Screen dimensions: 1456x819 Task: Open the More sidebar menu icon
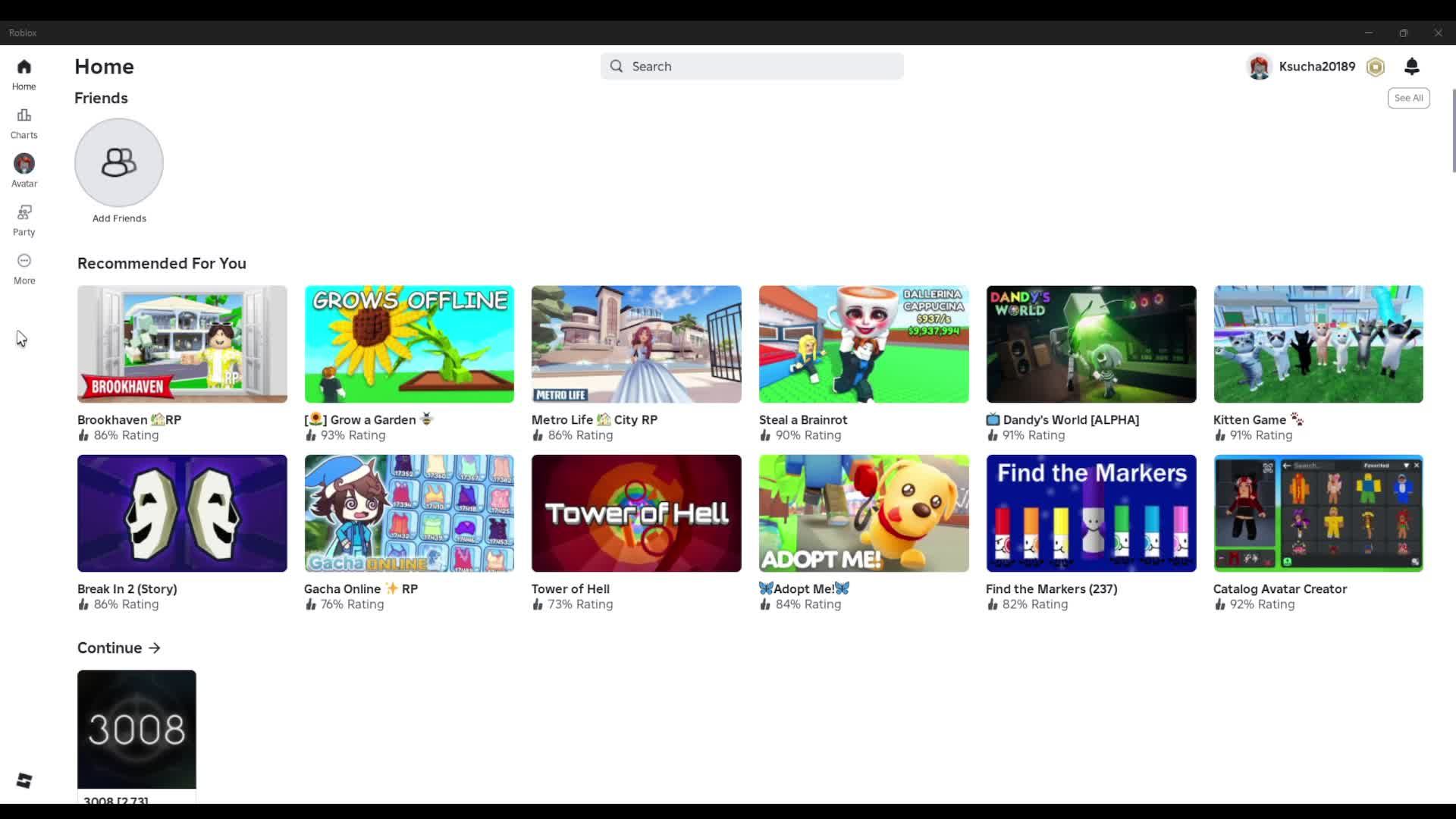(24, 261)
